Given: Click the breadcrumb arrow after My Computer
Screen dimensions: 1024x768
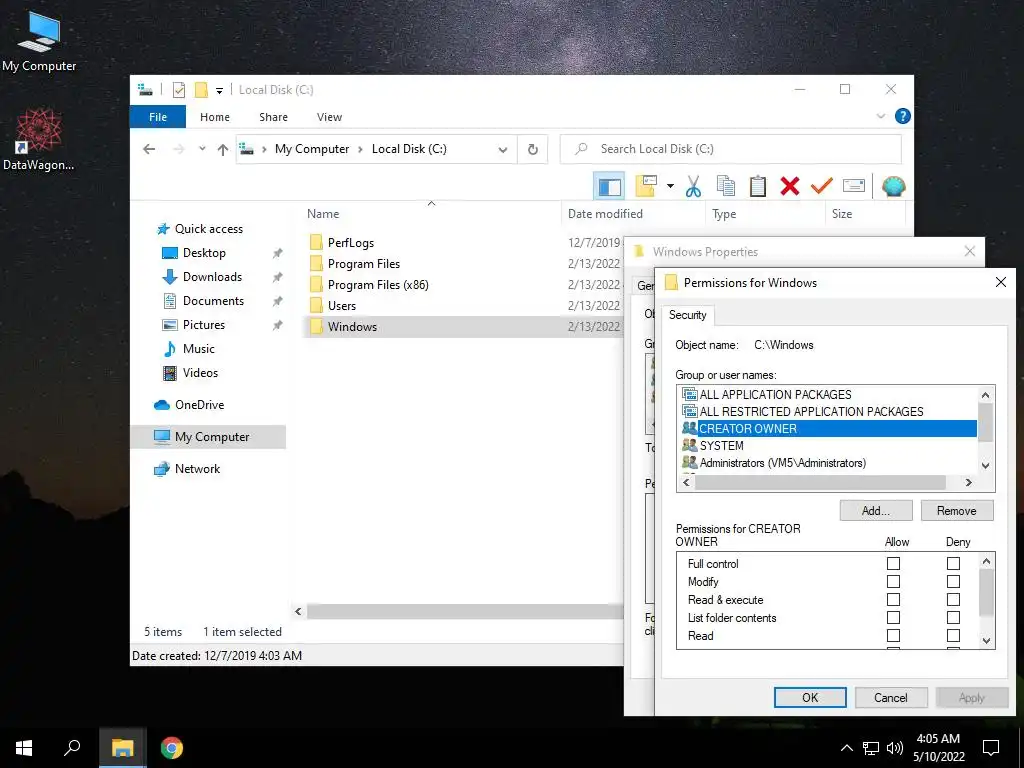Looking at the screenshot, I should [360, 150].
